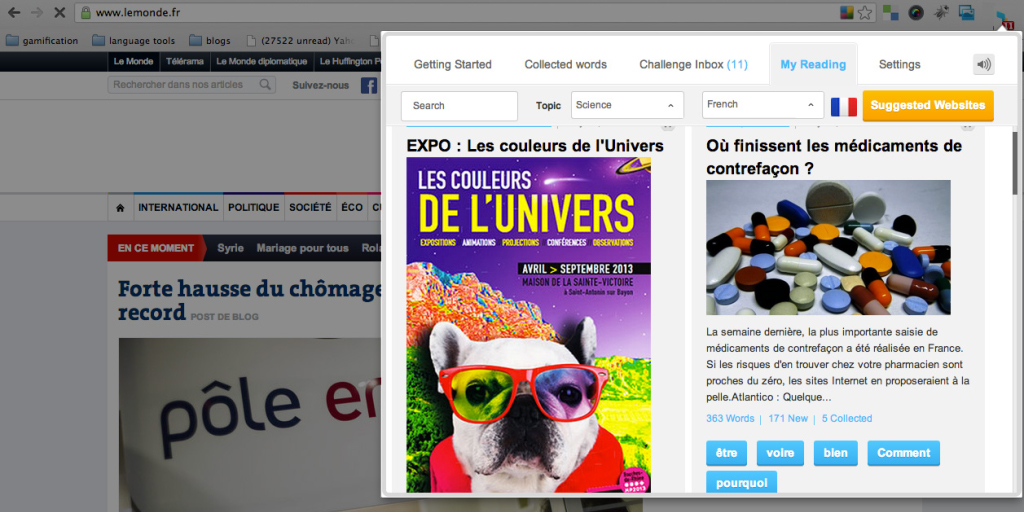Open the INTERNATIONAL section
The width and height of the screenshot is (1024, 512).
pos(178,208)
